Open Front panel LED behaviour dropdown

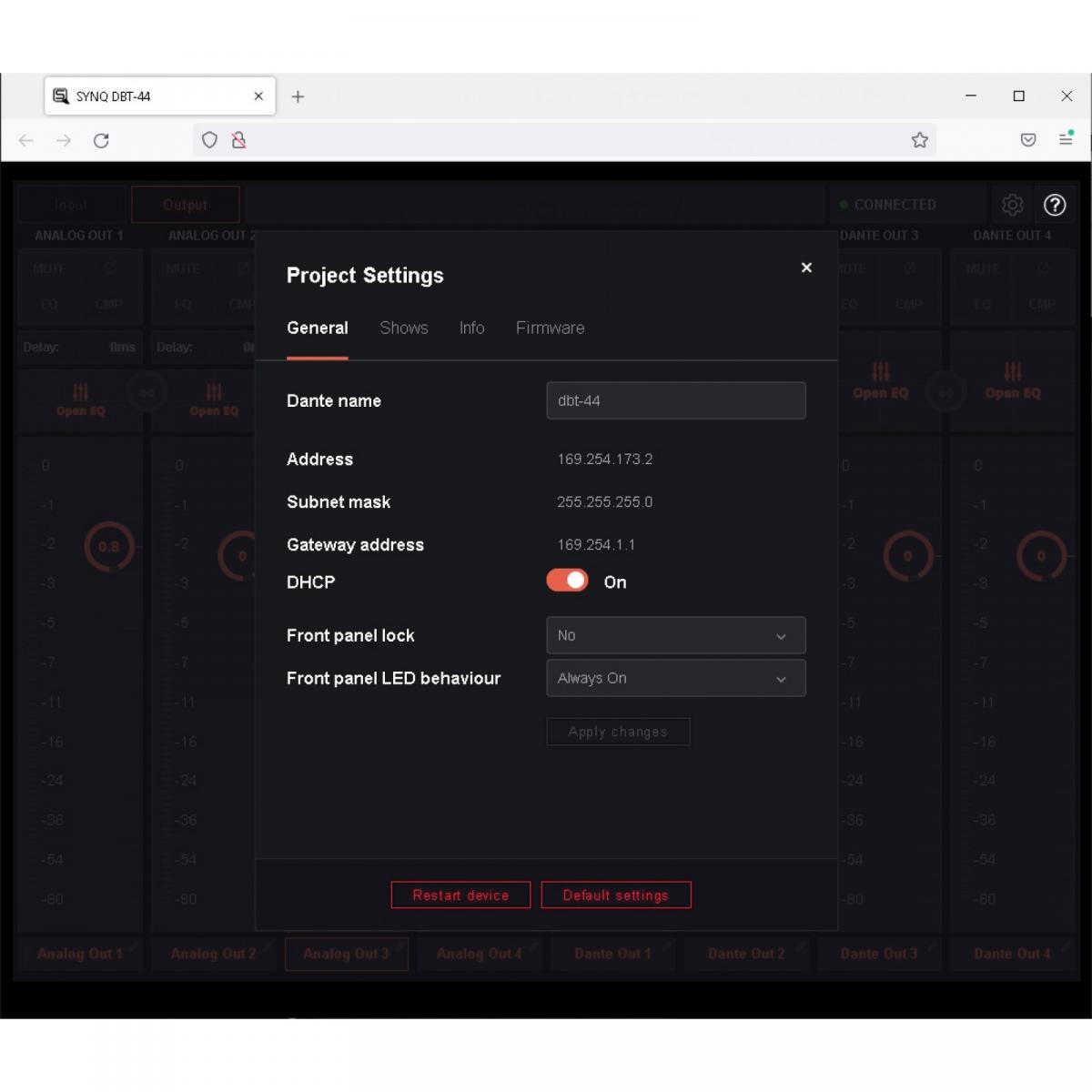[x=675, y=678]
